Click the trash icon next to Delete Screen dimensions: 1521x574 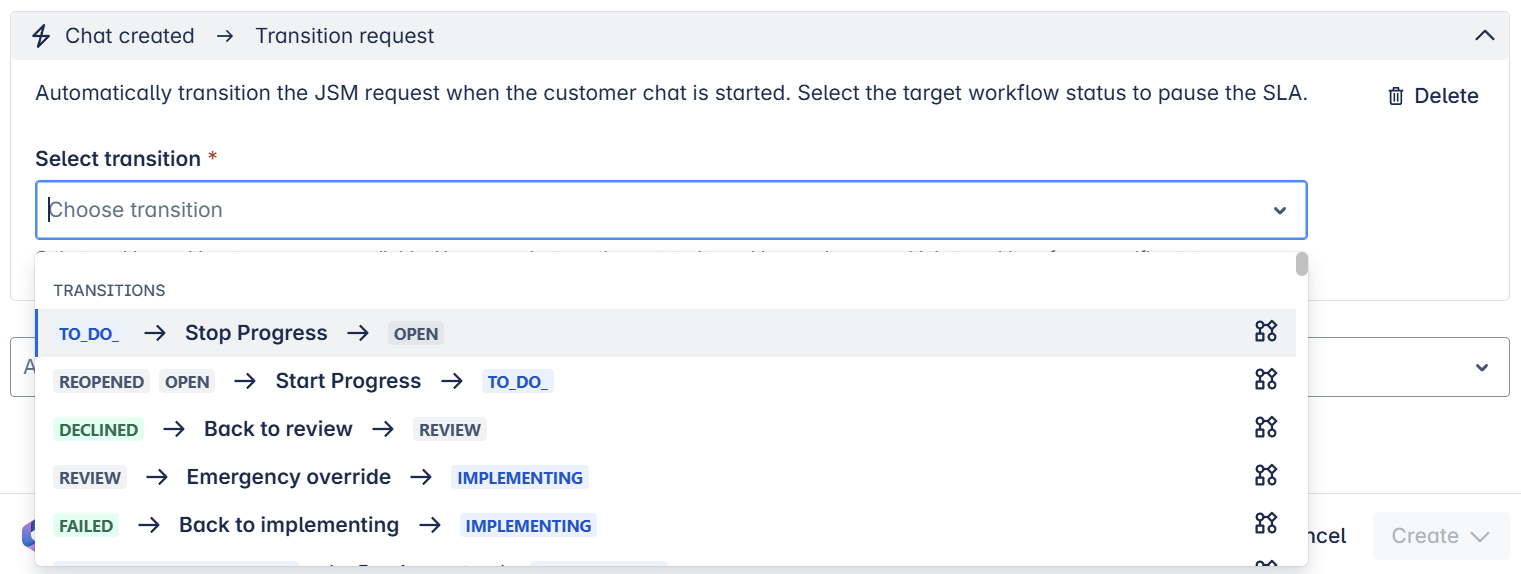coord(1396,96)
